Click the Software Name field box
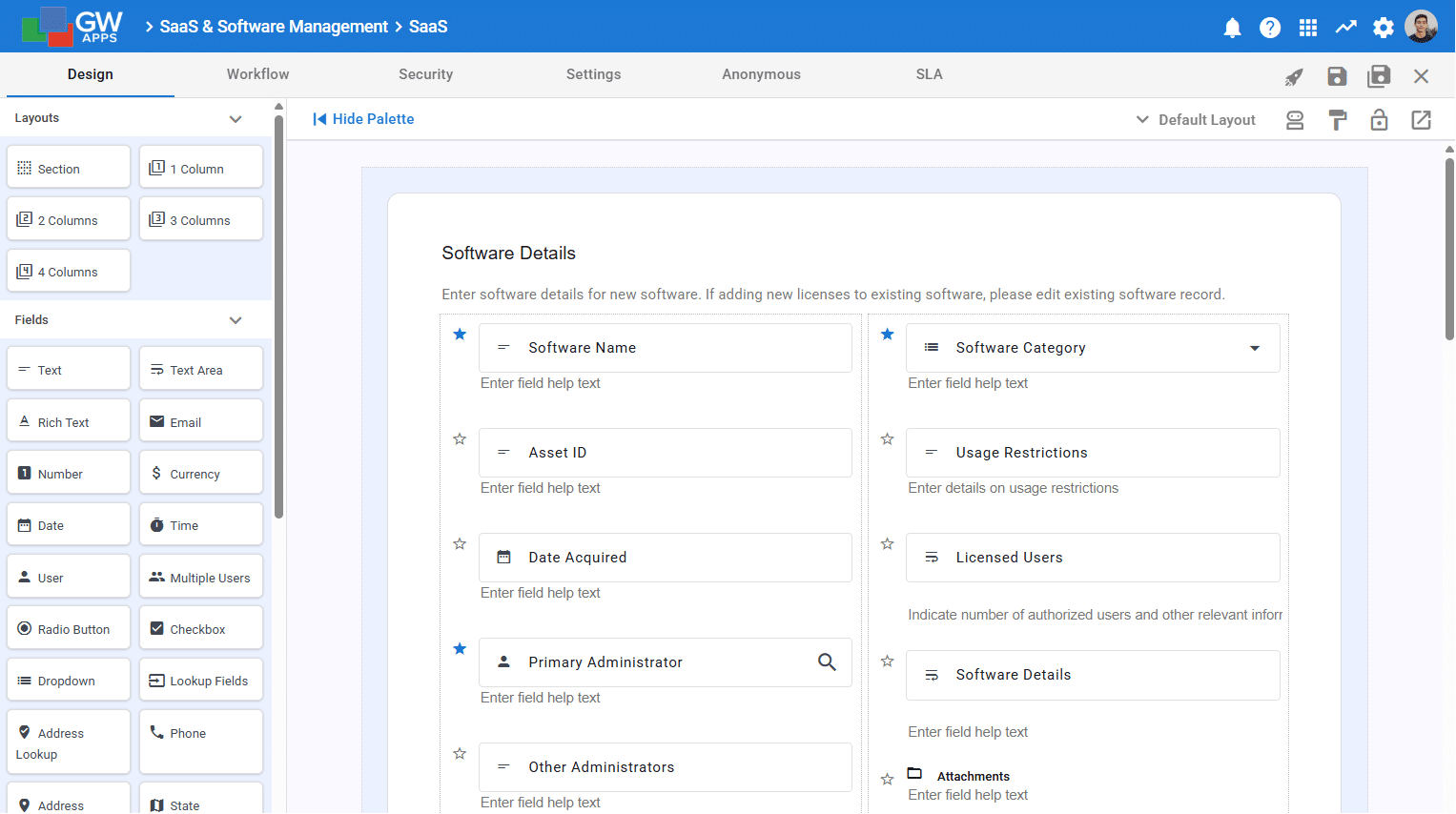This screenshot has width=1456, height=814. click(666, 348)
